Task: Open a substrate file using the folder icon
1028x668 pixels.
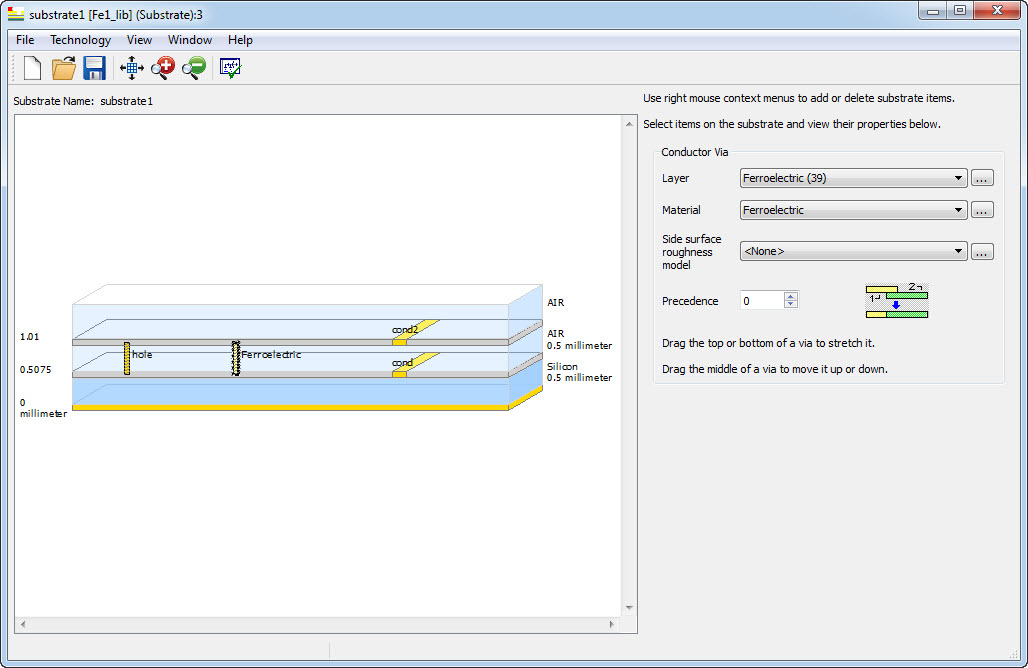Action: (64, 68)
